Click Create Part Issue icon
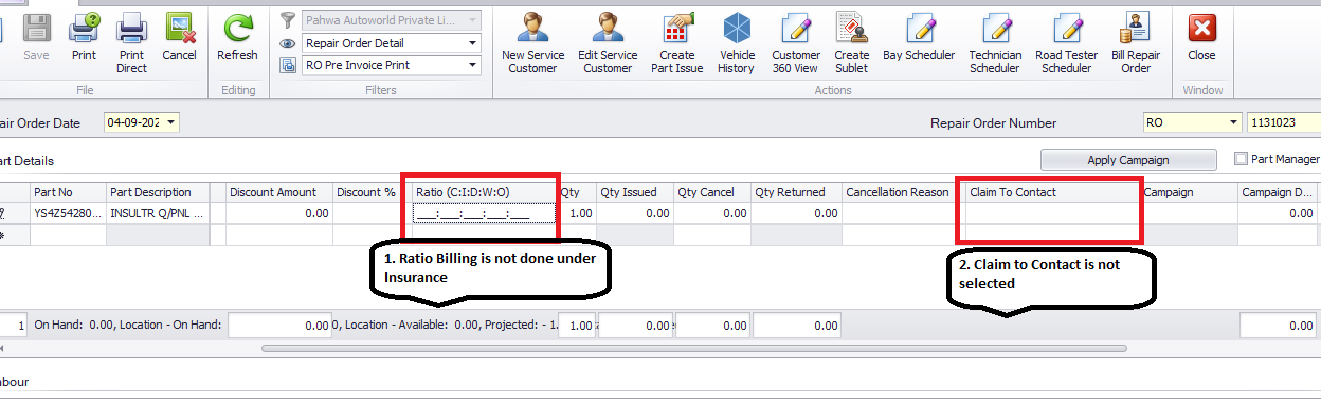This screenshot has height=399, width=1321. (678, 43)
